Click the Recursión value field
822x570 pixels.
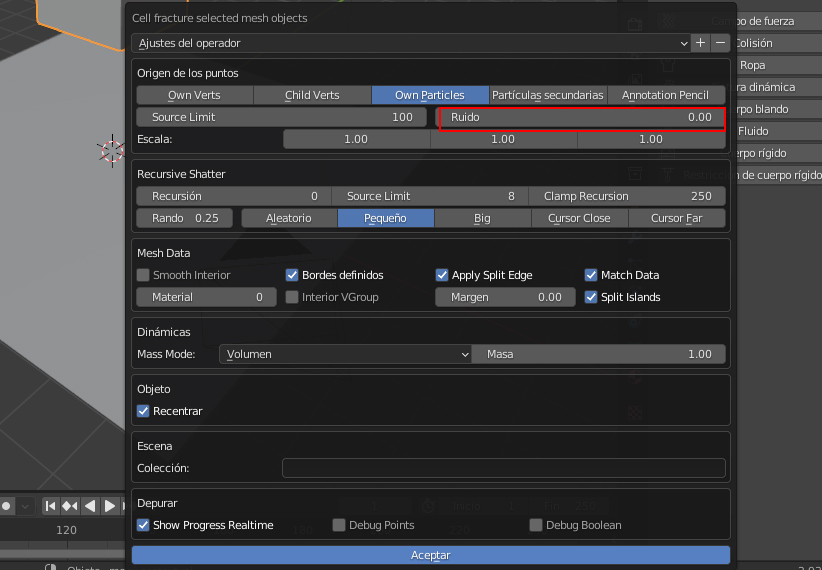tap(233, 196)
